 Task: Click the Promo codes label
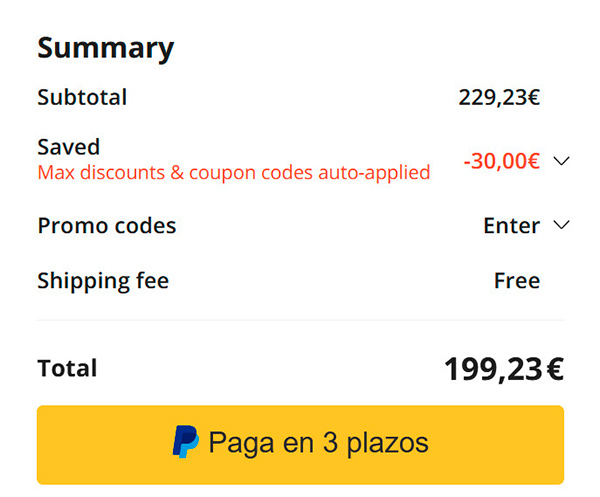coord(106,225)
